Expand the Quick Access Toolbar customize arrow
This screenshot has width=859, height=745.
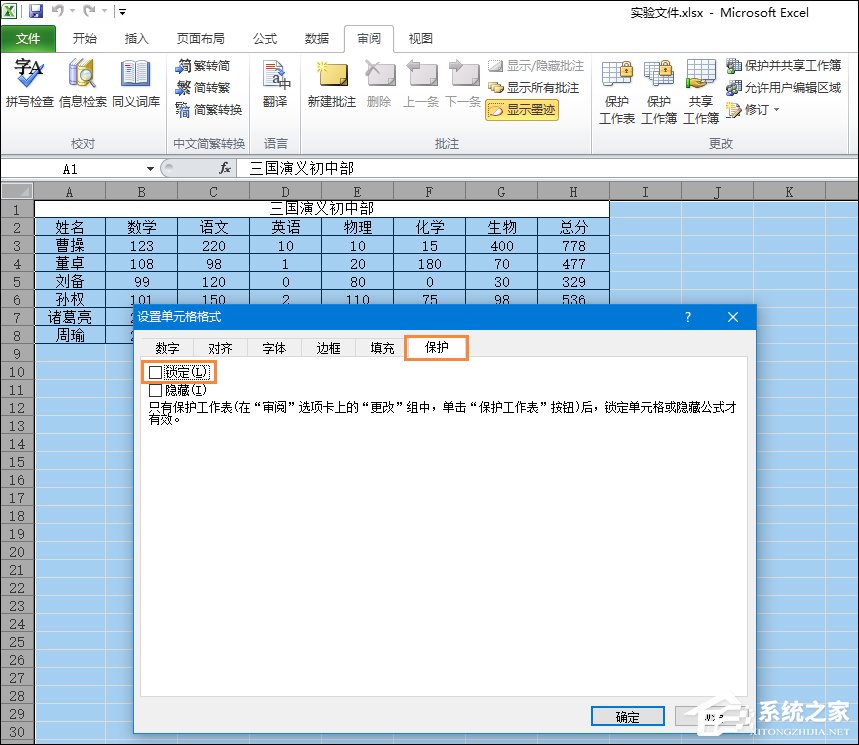(x=122, y=9)
